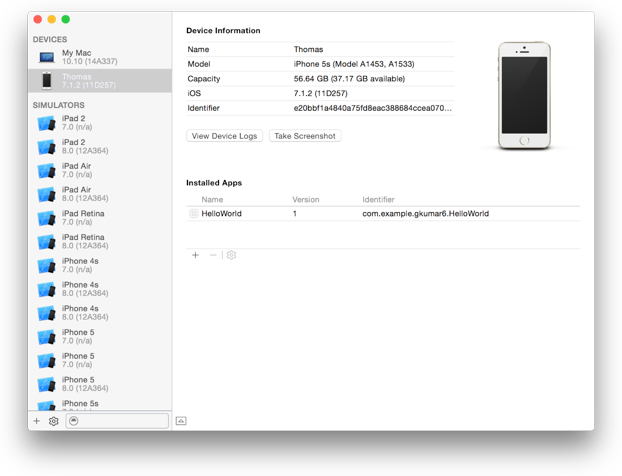Click the Name column header
Viewport: 622px width, 476px height.
[x=212, y=200]
